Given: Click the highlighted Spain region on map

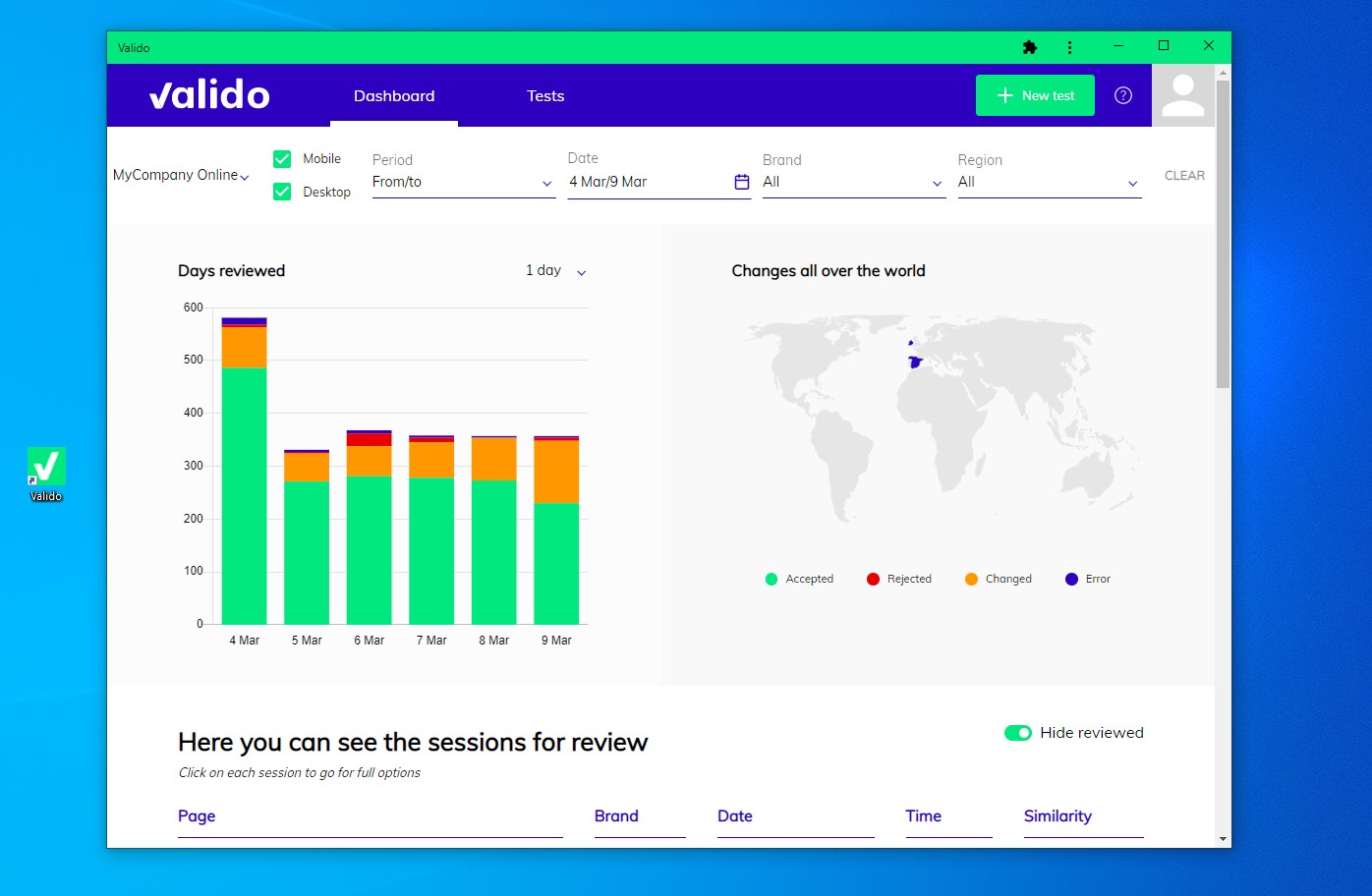Looking at the screenshot, I should (x=915, y=363).
